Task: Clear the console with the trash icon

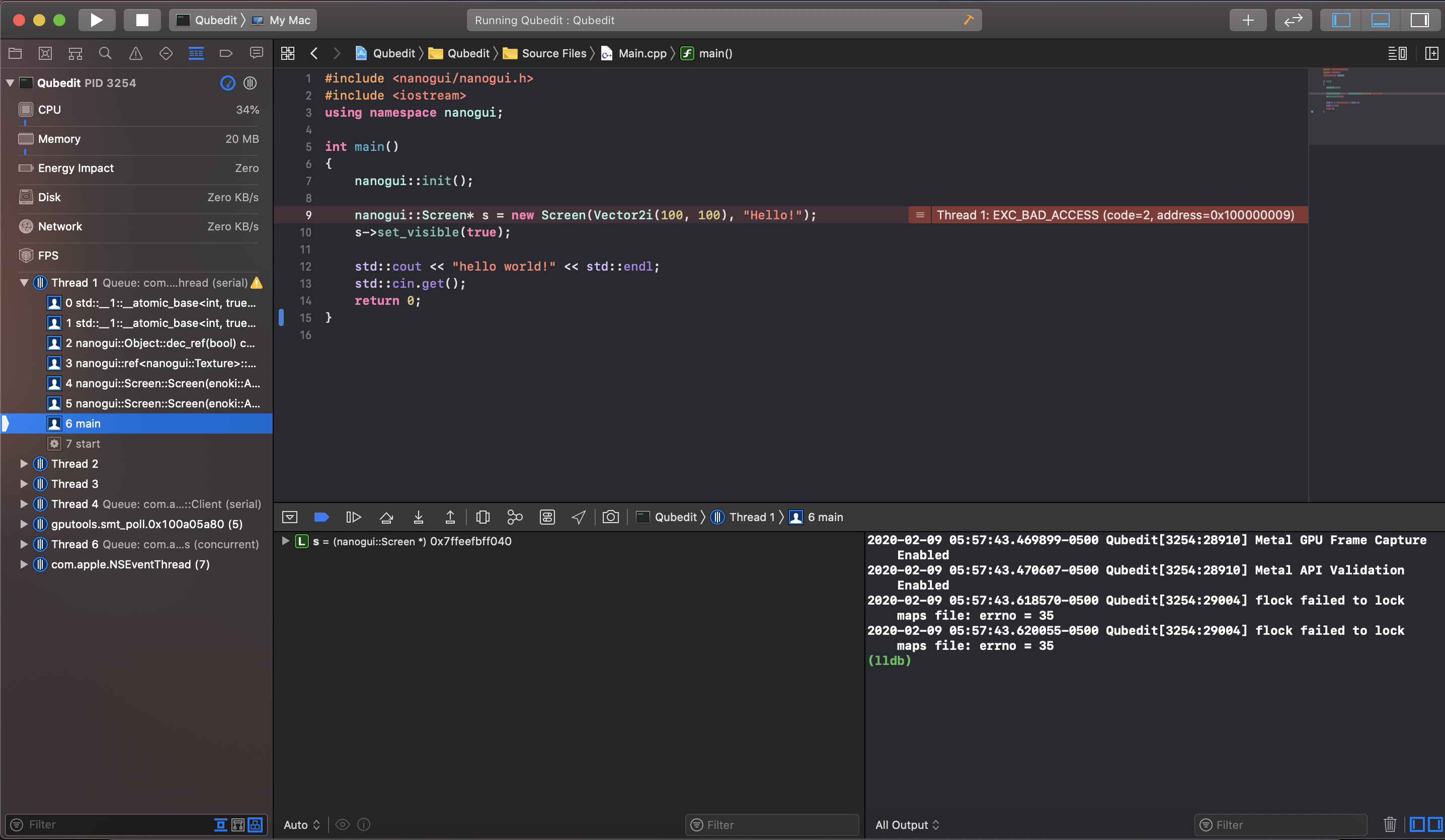Action: coord(1389,824)
